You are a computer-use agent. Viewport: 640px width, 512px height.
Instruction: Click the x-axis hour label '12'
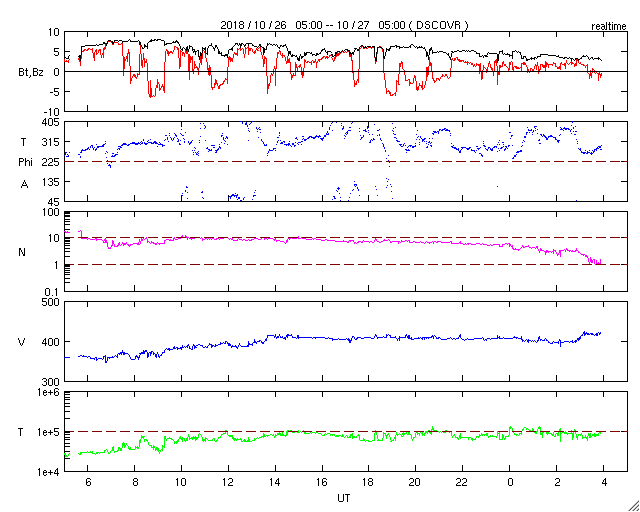[x=228, y=482]
